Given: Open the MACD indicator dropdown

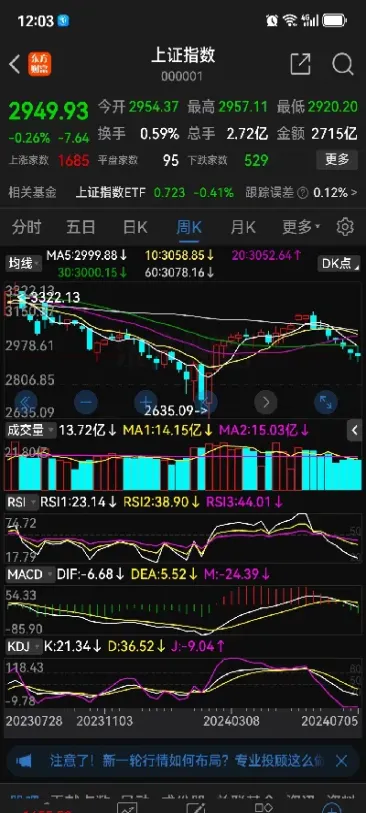Looking at the screenshot, I should point(30,574).
